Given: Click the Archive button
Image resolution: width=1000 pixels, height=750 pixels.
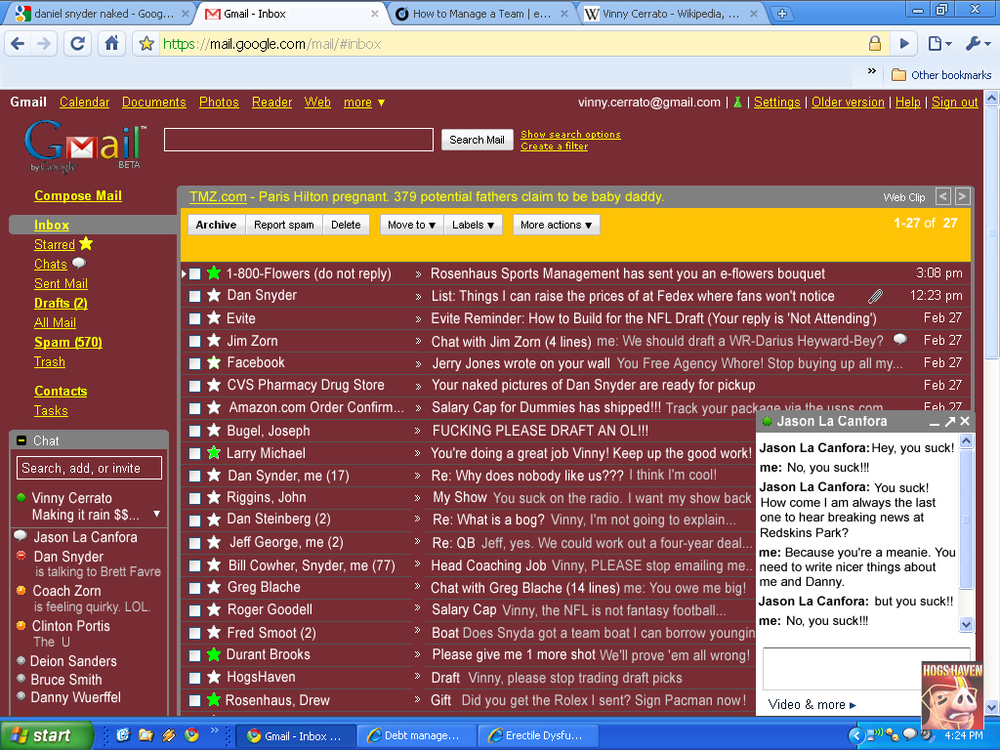Looking at the screenshot, I should tap(216, 224).
